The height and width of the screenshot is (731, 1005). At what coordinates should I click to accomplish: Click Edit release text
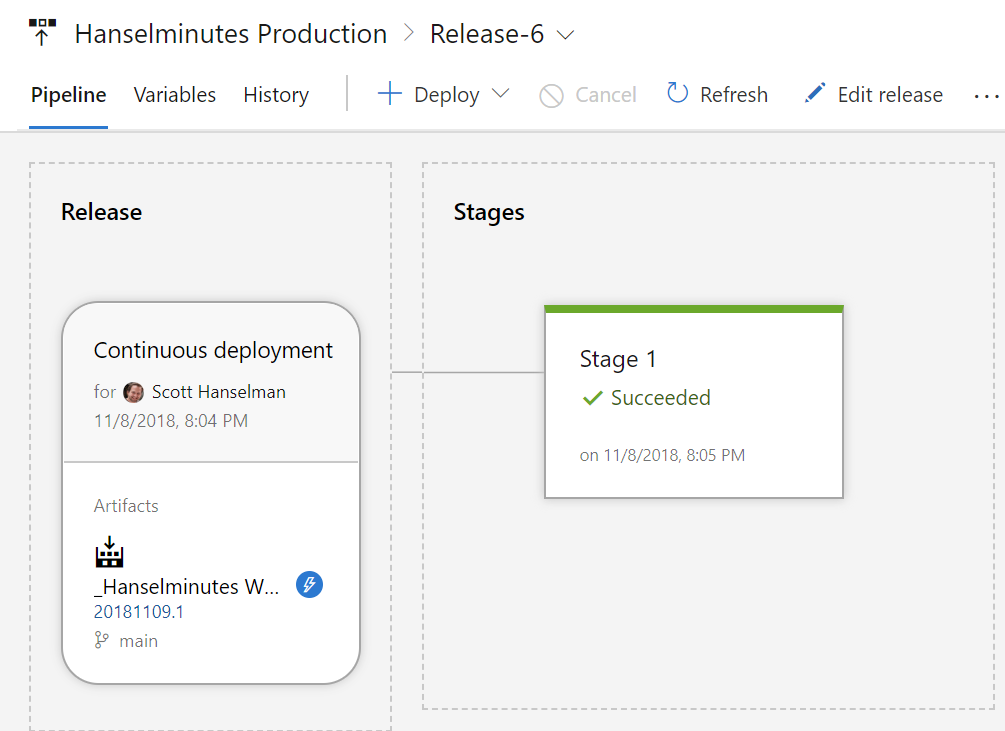890,95
